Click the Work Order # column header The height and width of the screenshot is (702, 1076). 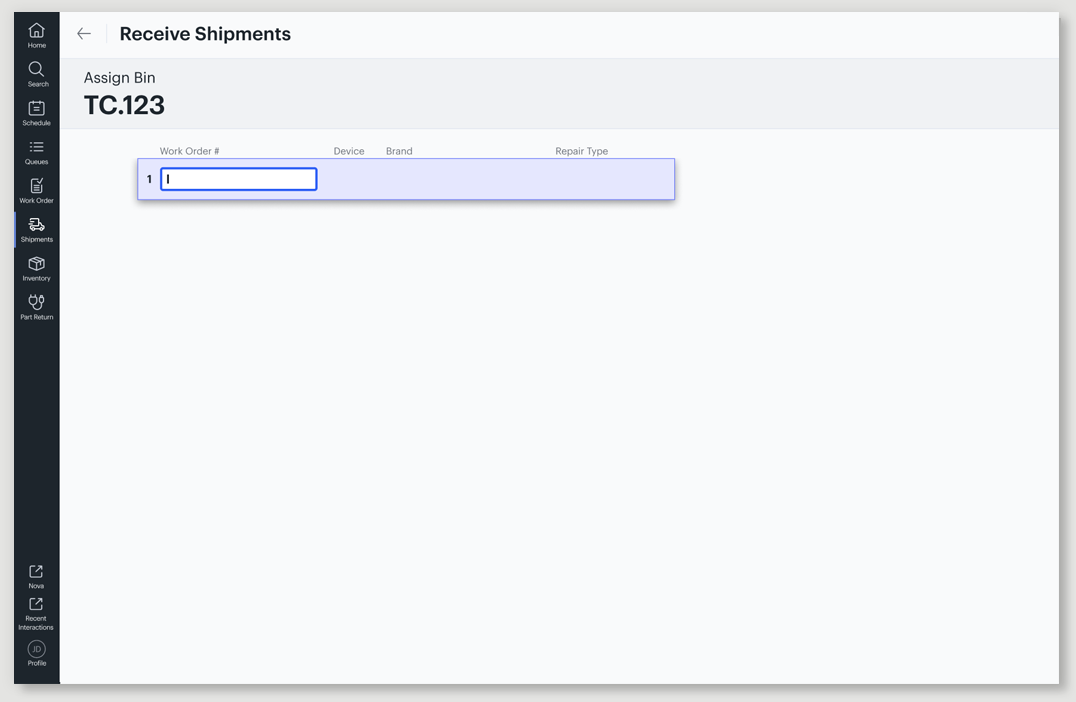189,151
